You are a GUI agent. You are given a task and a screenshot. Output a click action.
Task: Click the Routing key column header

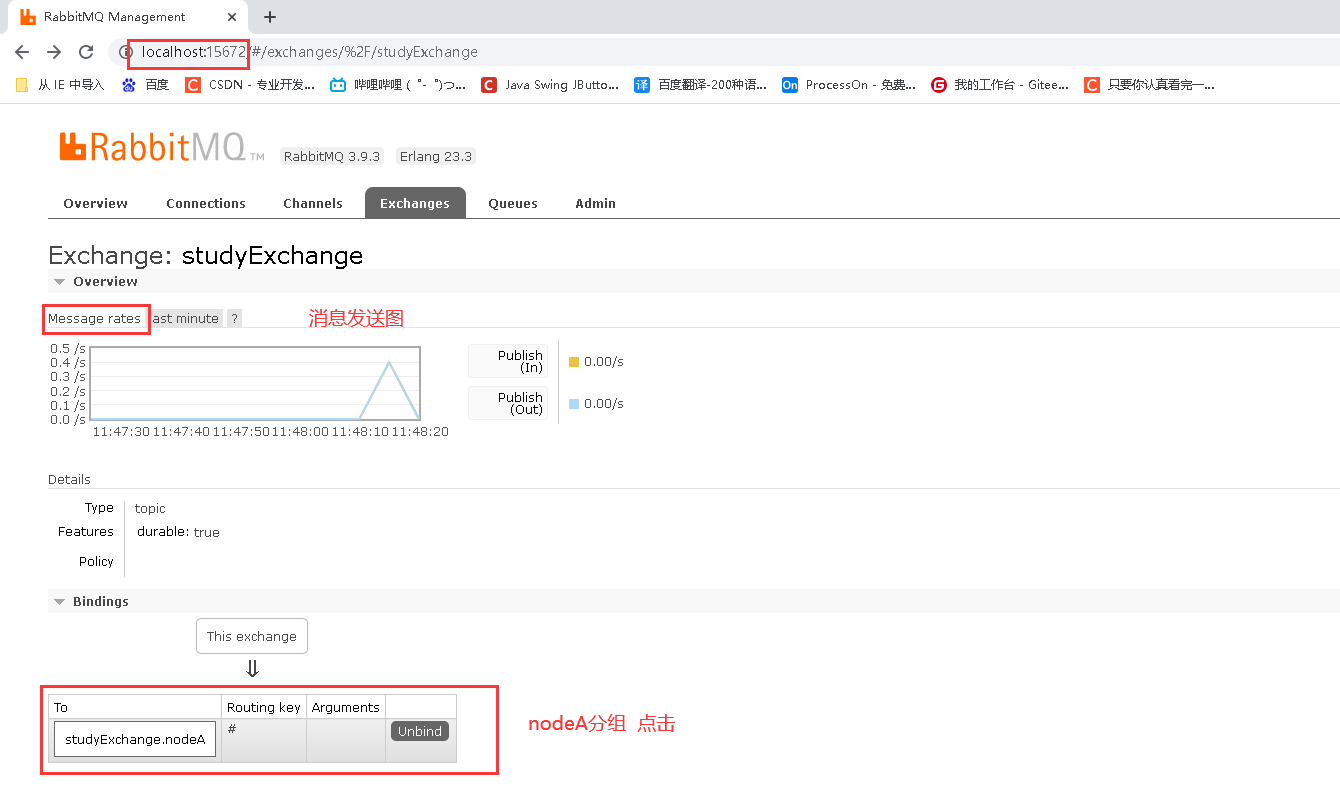click(x=264, y=707)
